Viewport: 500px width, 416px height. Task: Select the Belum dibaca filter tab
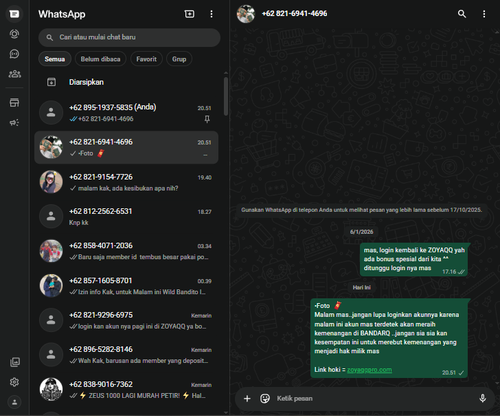coord(100,59)
